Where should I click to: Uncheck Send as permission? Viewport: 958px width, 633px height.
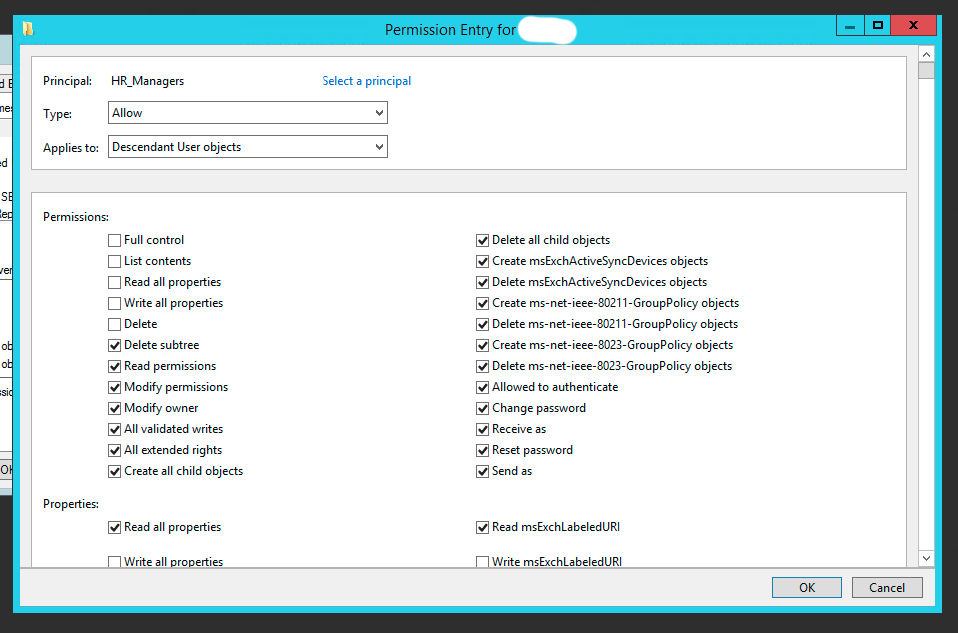[x=483, y=471]
